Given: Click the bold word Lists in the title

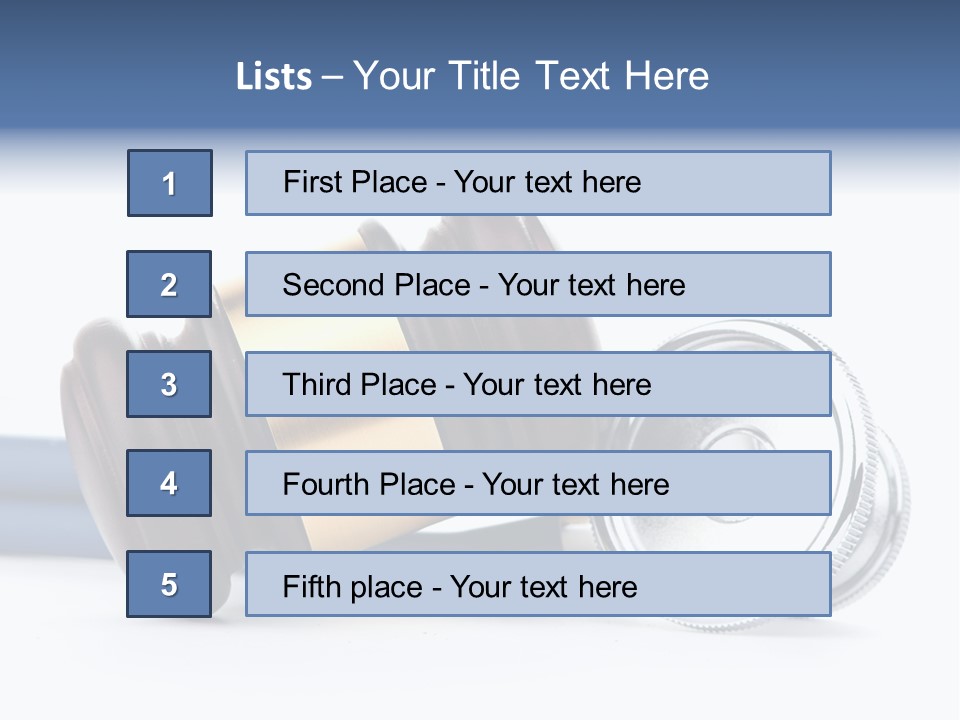Looking at the screenshot, I should pyautogui.click(x=274, y=76).
